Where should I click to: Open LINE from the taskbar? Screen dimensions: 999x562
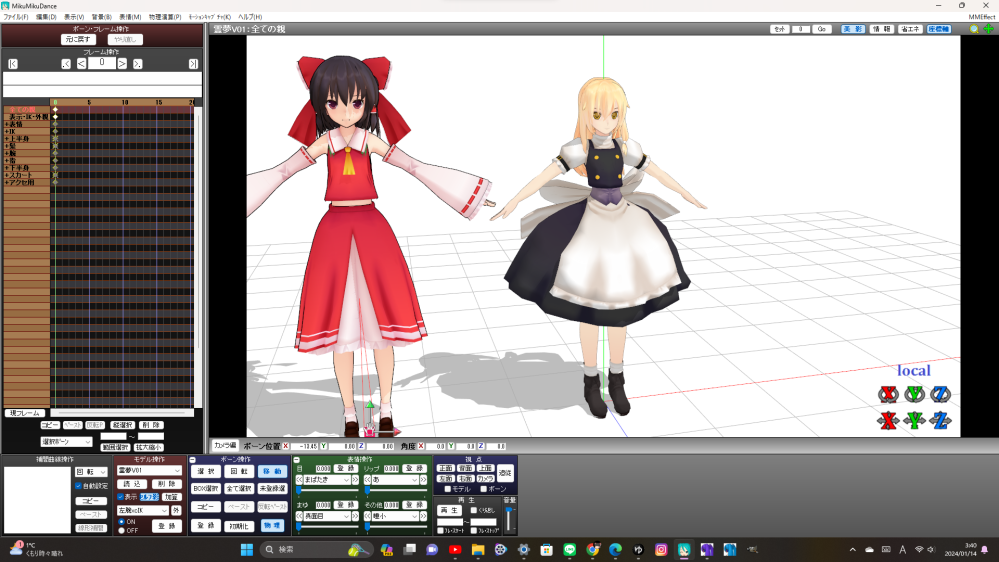(x=570, y=549)
